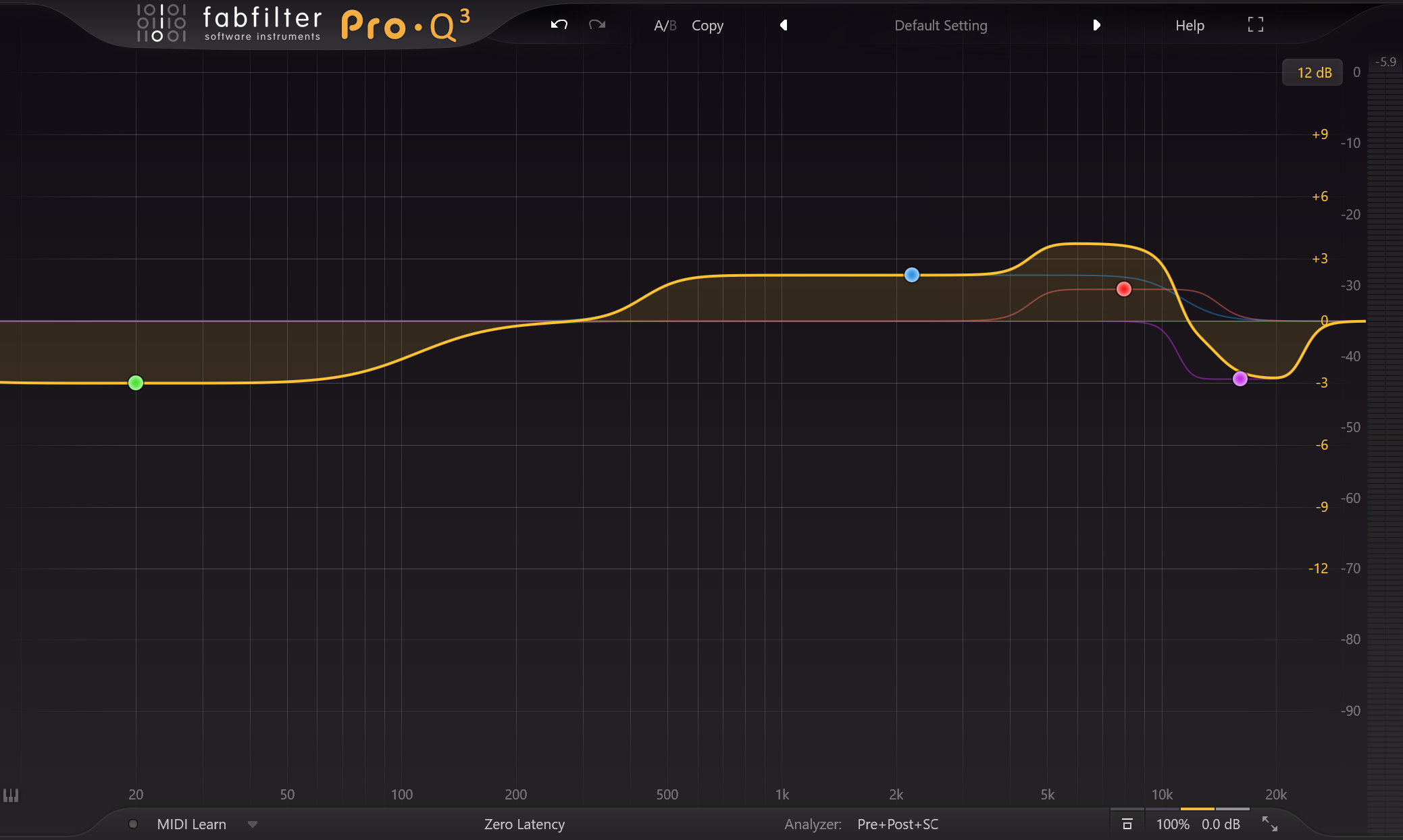The height and width of the screenshot is (840, 1403).
Task: Open the Help menu
Action: coord(1190,26)
